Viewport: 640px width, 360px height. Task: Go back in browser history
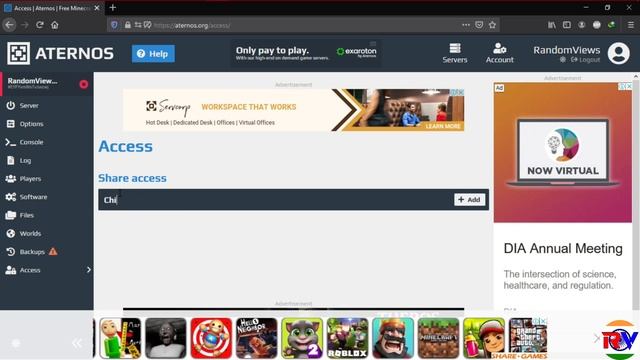(x=9, y=25)
